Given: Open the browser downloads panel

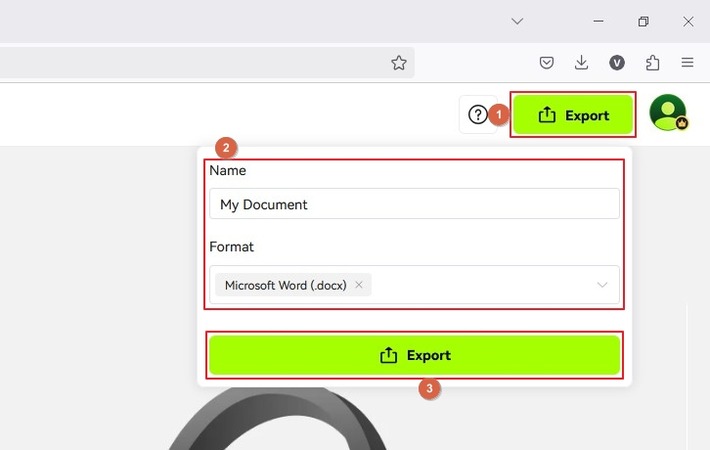Looking at the screenshot, I should click(x=581, y=62).
